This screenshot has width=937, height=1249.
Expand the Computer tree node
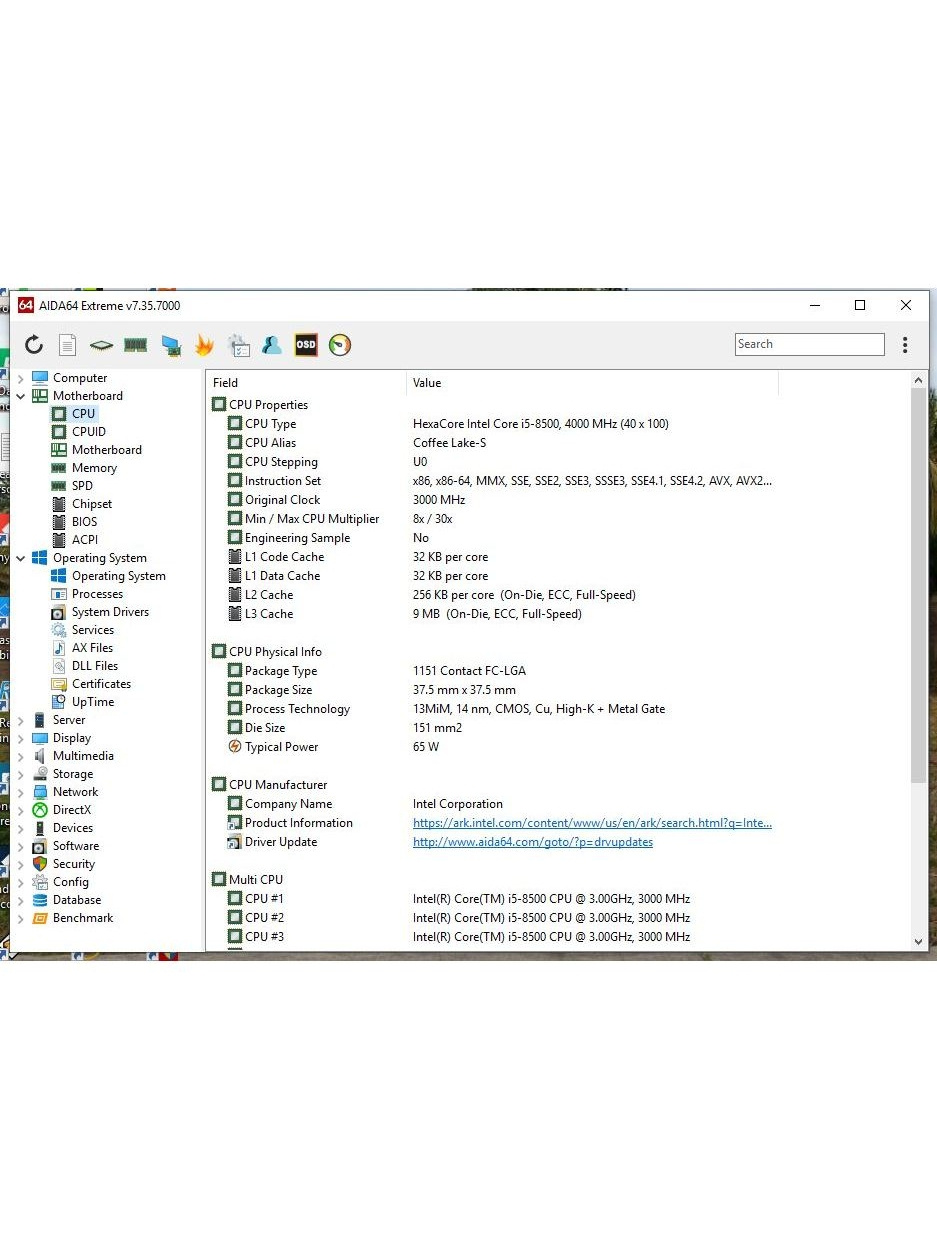click(20, 379)
